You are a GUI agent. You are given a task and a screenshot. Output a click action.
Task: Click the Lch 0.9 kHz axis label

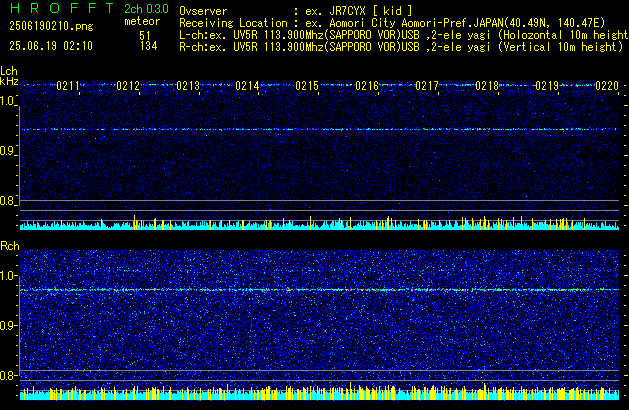pos(7,151)
